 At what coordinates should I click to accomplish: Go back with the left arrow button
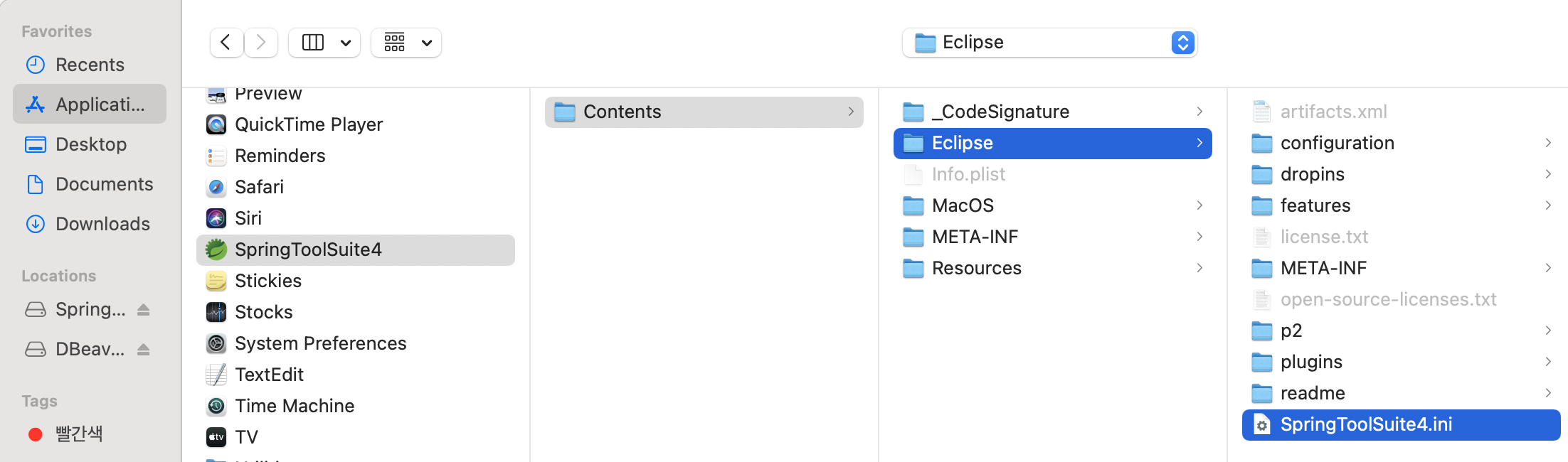pyautogui.click(x=226, y=43)
